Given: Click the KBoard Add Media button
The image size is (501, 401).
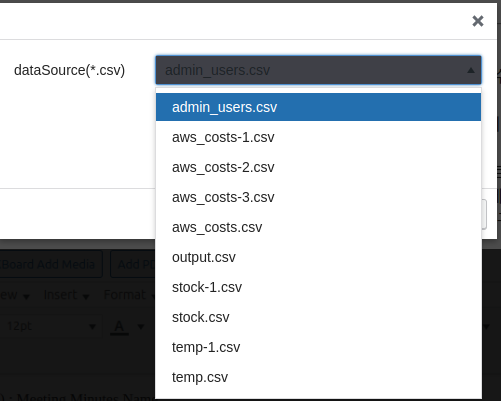Looking at the screenshot, I should (x=50, y=264).
